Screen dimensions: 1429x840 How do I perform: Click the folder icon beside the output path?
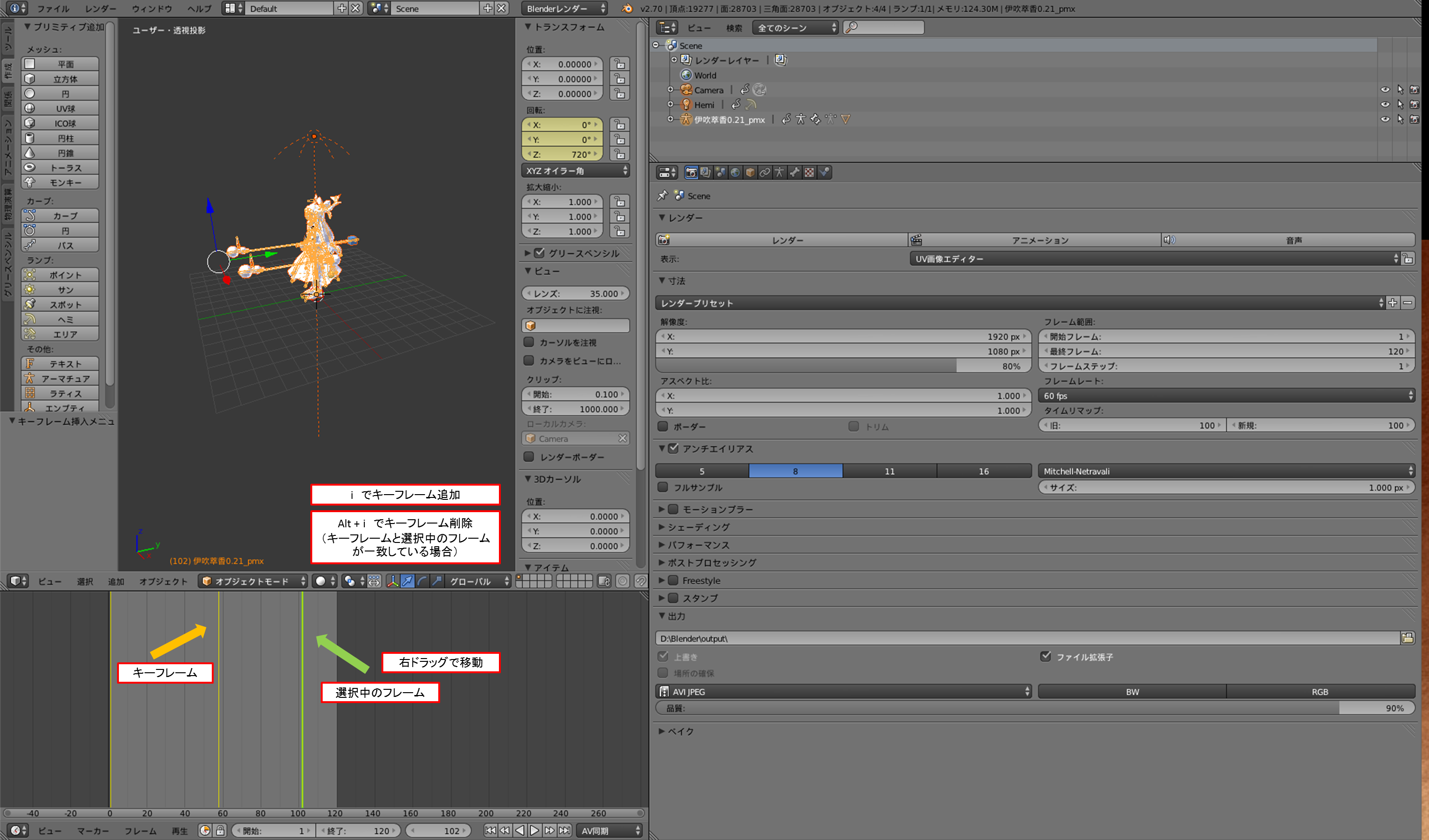pos(1407,639)
